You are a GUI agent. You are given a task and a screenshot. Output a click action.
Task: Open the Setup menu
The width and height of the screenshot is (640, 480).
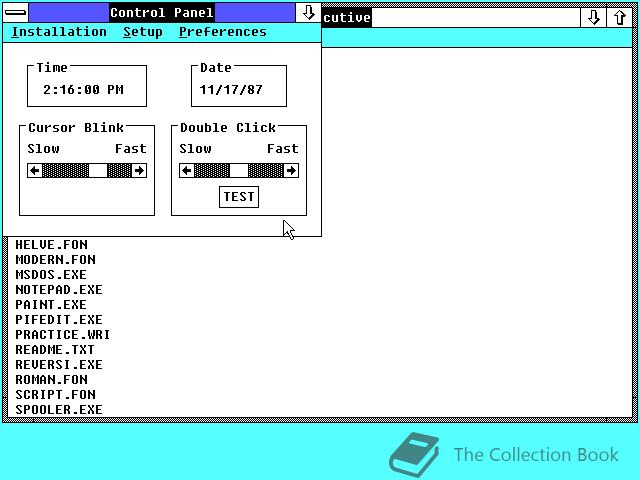[x=143, y=32]
